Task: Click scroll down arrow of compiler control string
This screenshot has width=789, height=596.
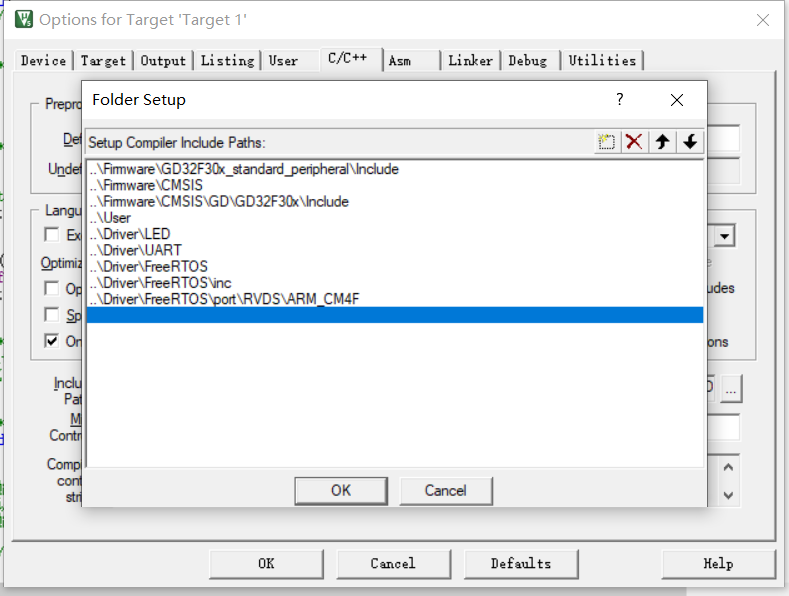Action: [728, 495]
